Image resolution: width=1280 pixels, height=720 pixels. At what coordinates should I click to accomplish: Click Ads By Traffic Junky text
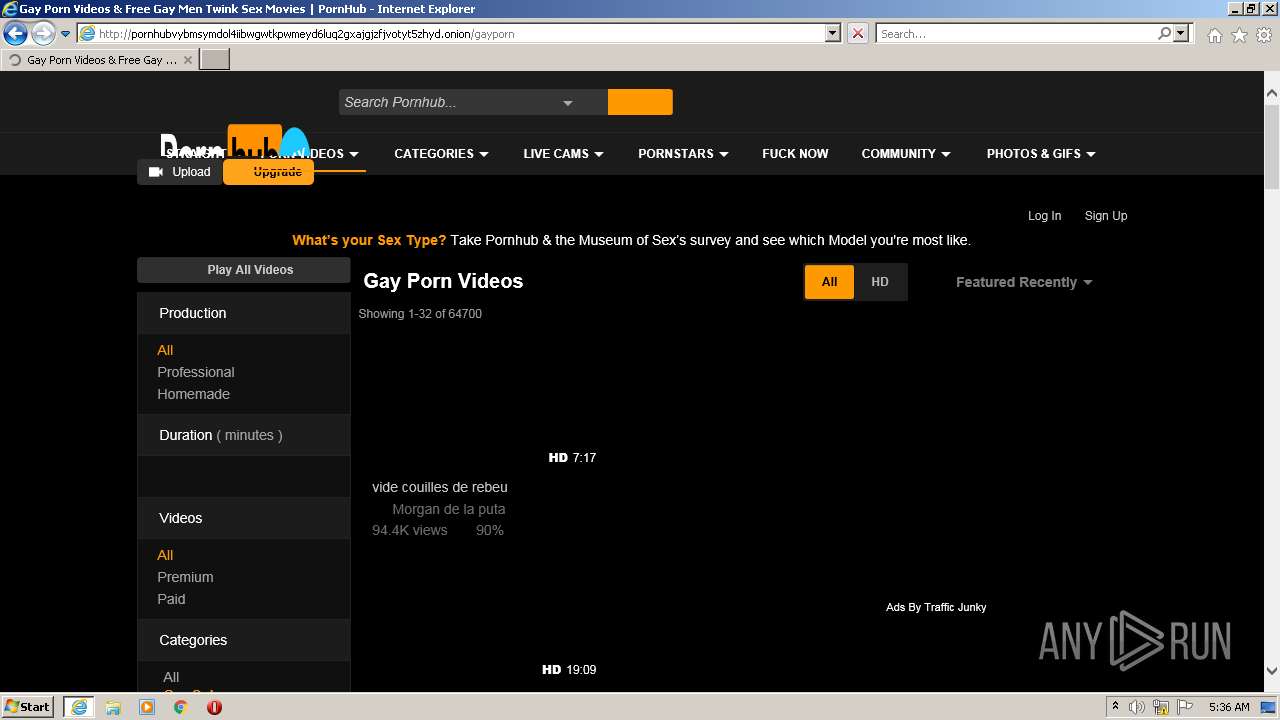pos(936,607)
